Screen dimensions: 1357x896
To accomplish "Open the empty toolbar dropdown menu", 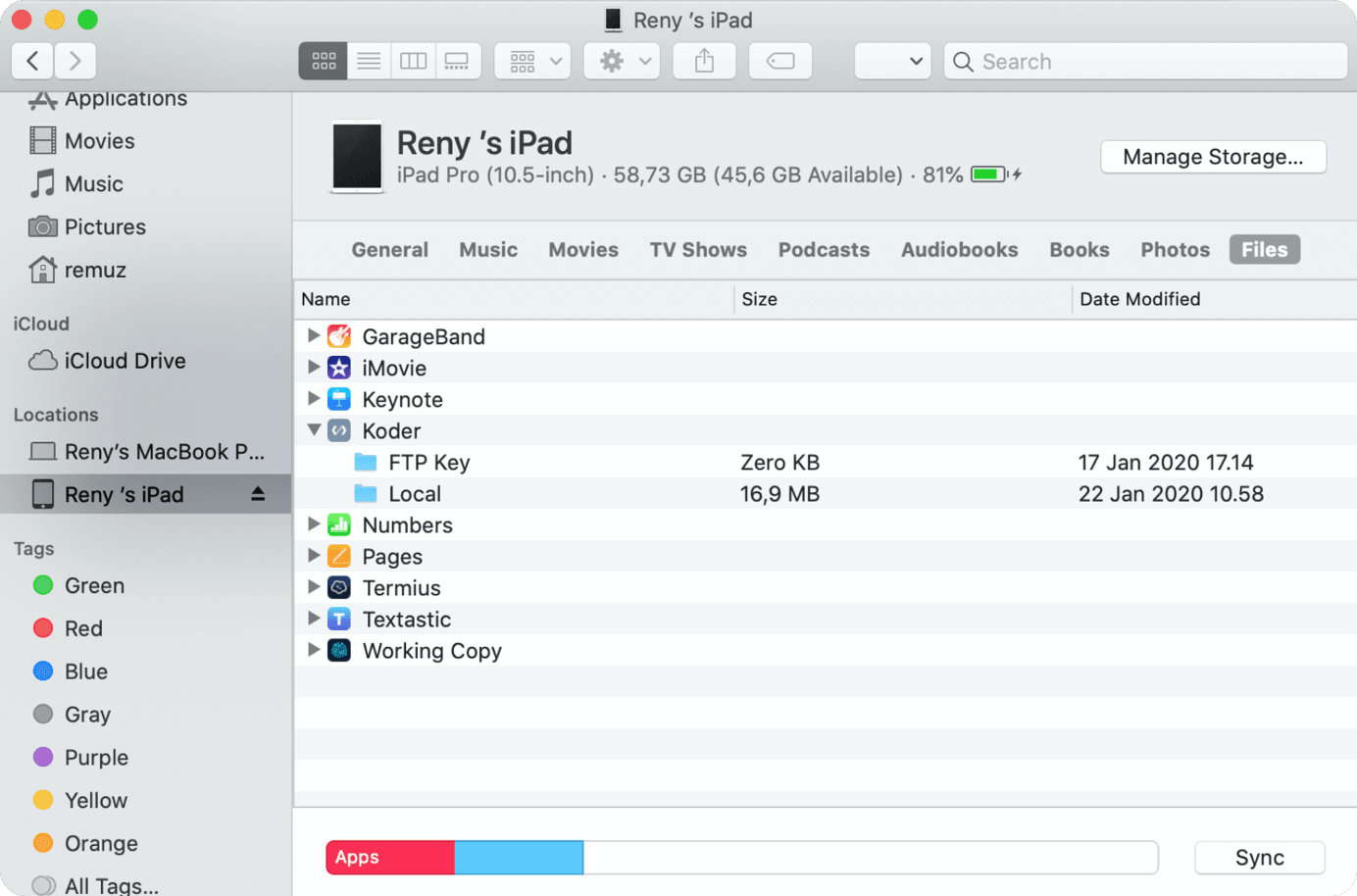I will coord(892,61).
